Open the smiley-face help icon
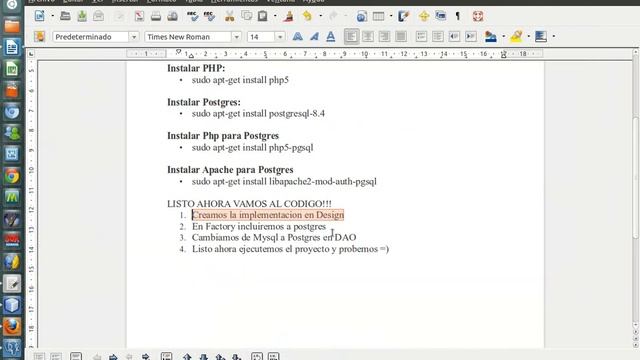This screenshot has width=640, height=360. (x=478, y=16)
